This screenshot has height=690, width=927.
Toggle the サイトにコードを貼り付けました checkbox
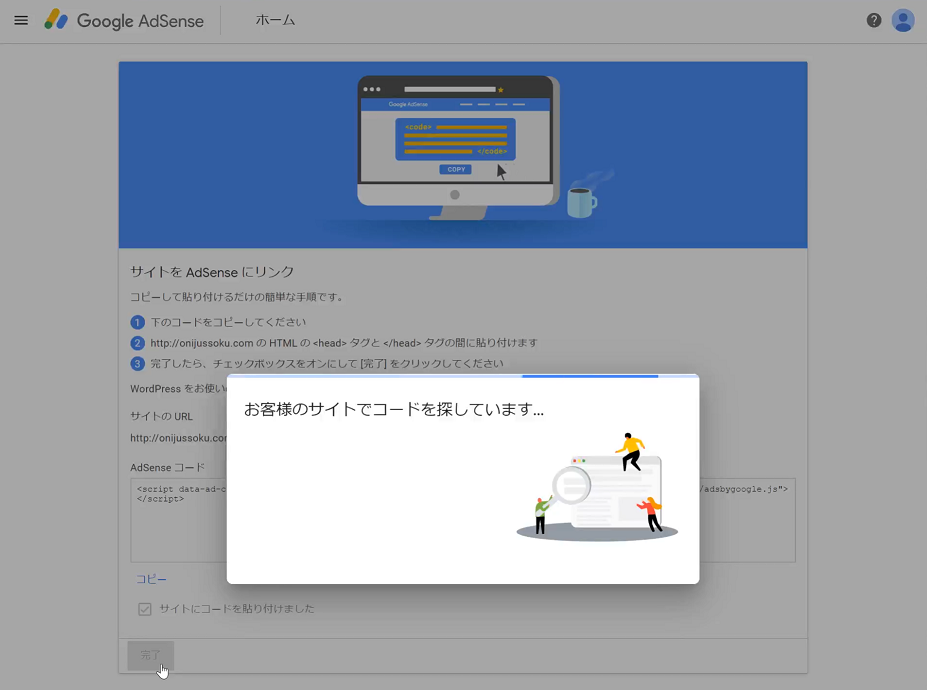(x=145, y=609)
